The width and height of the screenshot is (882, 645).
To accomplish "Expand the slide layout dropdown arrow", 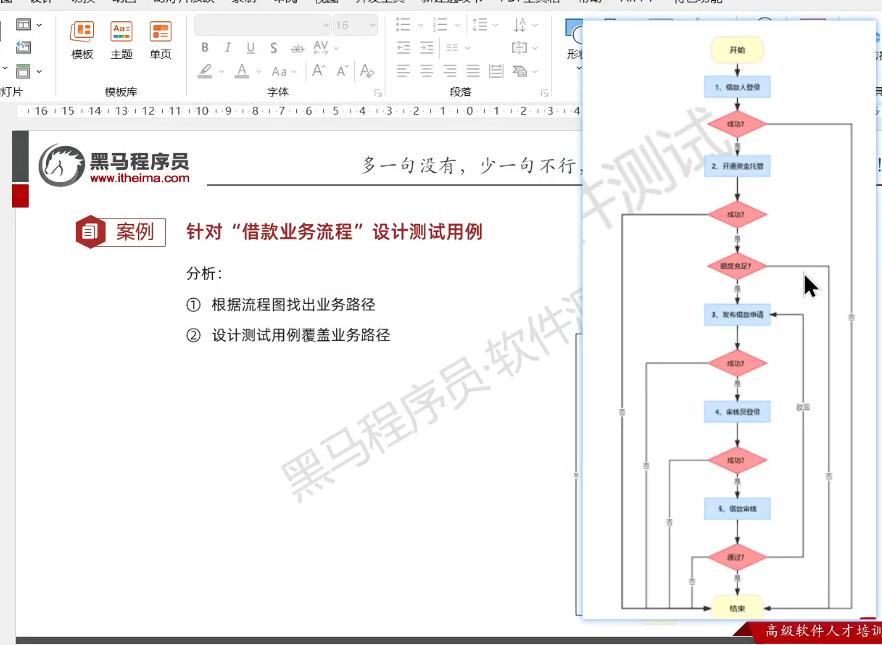I will pyautogui.click(x=39, y=25).
